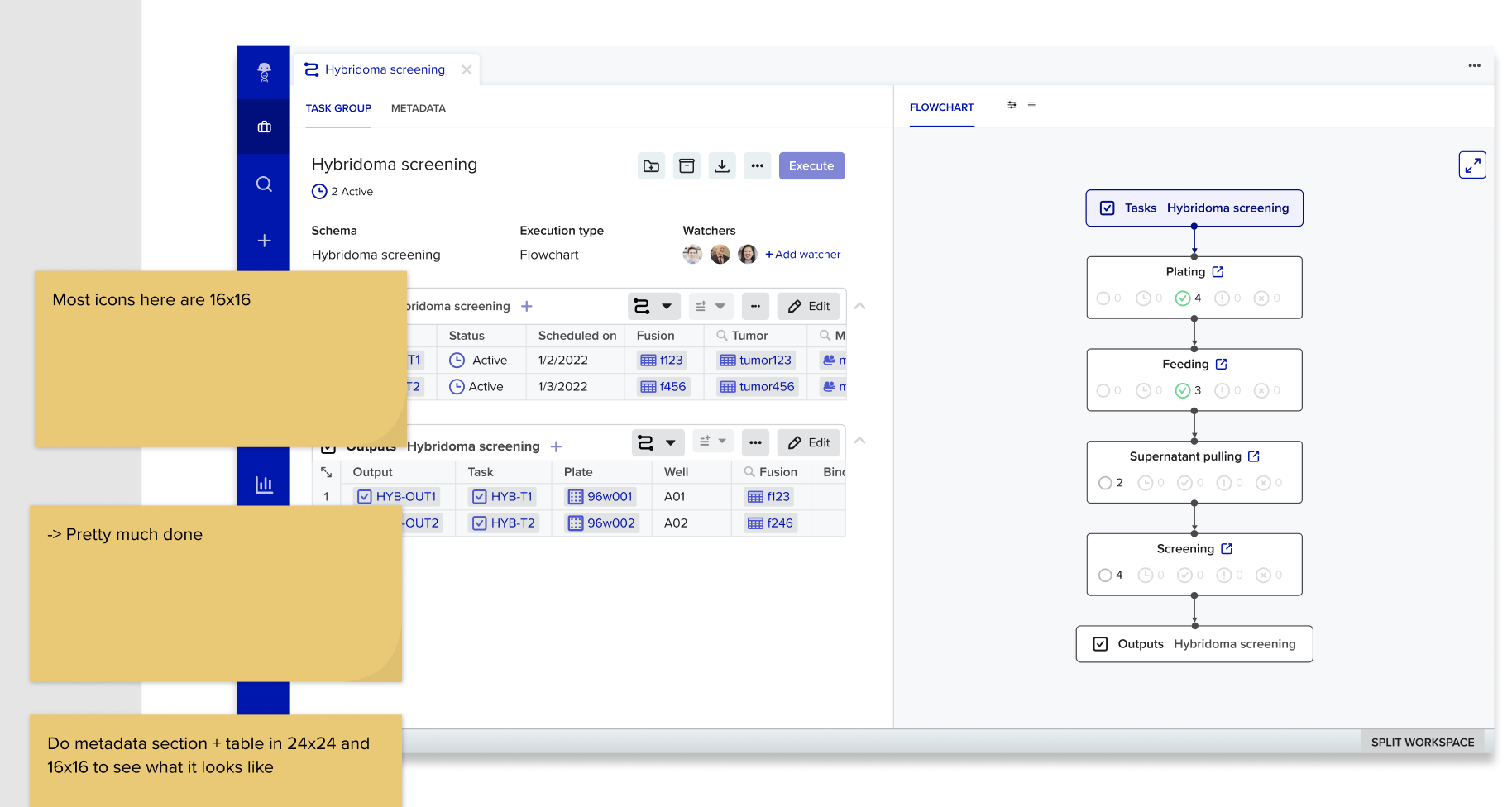This screenshot has width=1512, height=807.
Task: Collapse the Outputs table section chevron
Action: click(859, 441)
